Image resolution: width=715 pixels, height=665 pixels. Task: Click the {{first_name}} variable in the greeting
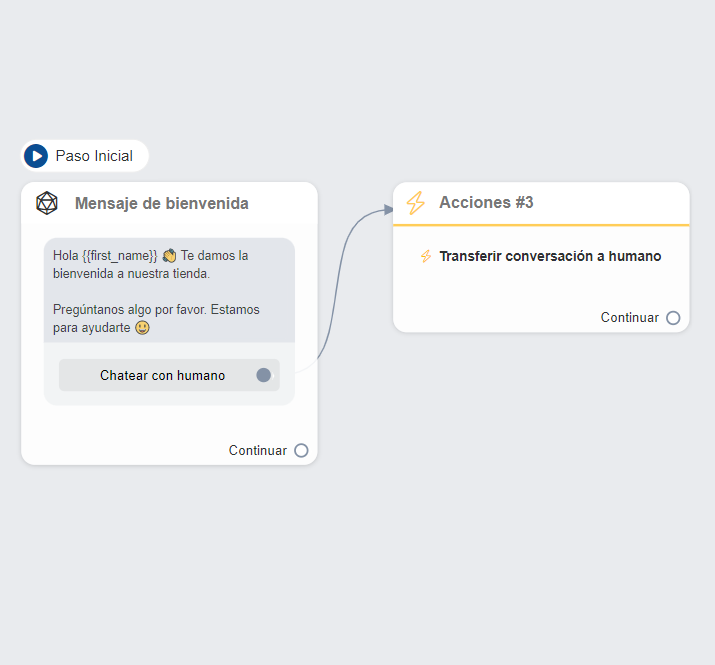coord(119,256)
